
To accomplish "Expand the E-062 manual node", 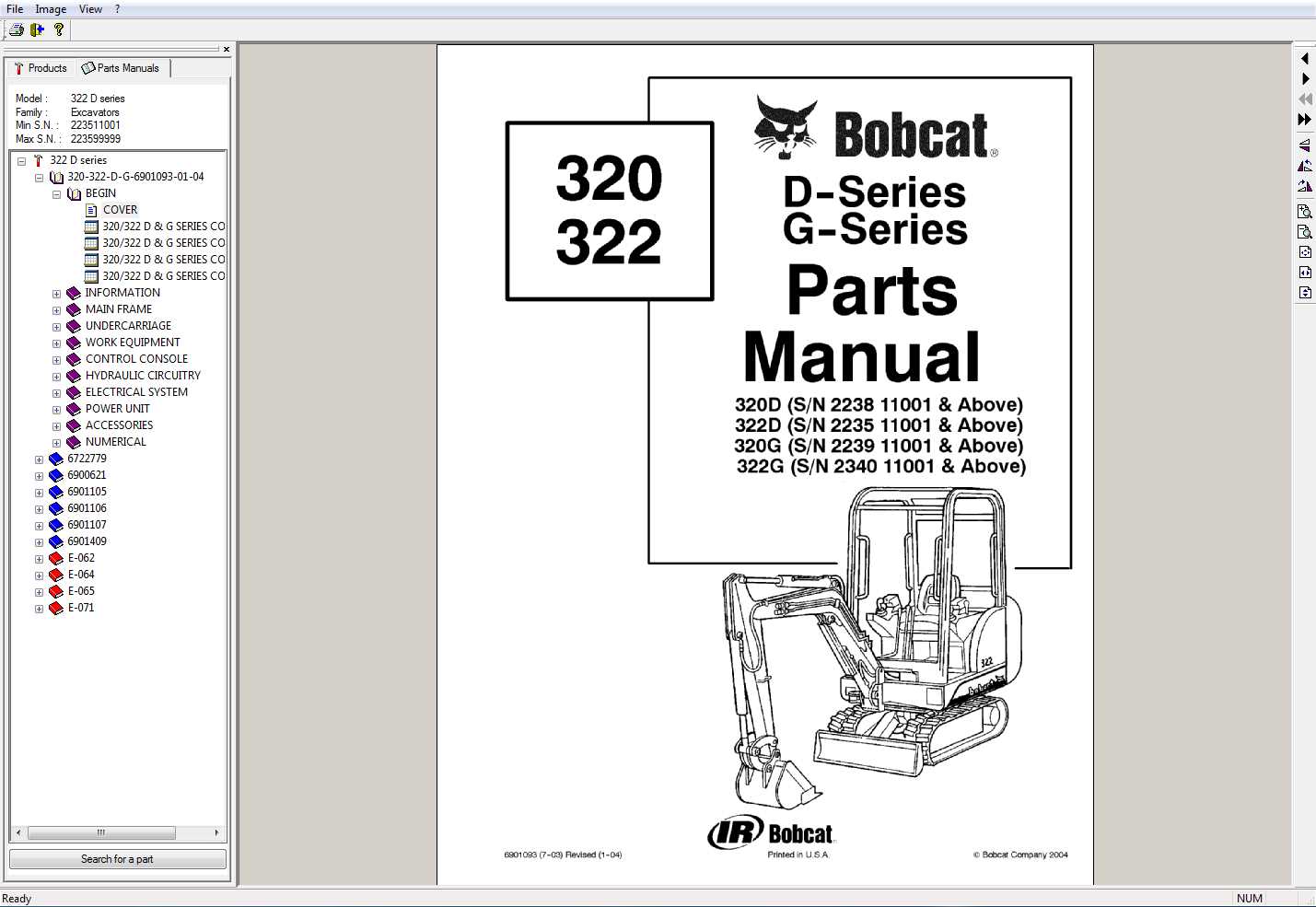I will [39, 559].
